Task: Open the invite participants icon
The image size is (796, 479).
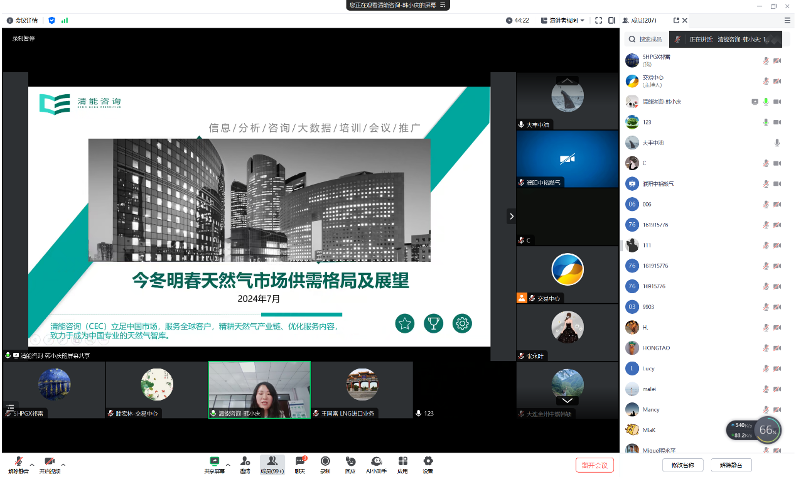Action: point(245,464)
